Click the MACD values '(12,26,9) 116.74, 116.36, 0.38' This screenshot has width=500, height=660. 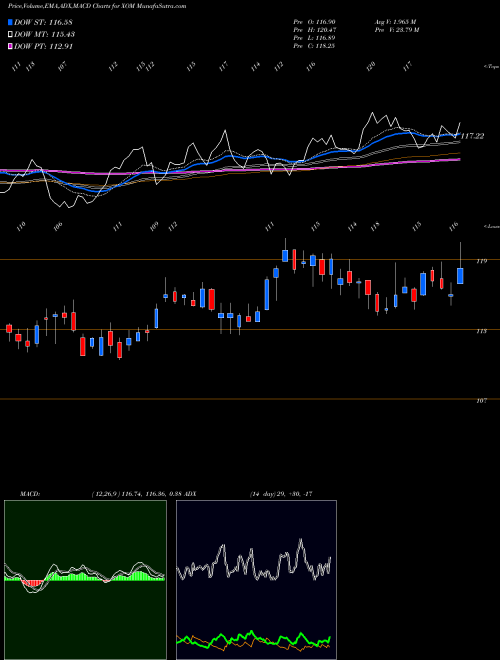136,494
